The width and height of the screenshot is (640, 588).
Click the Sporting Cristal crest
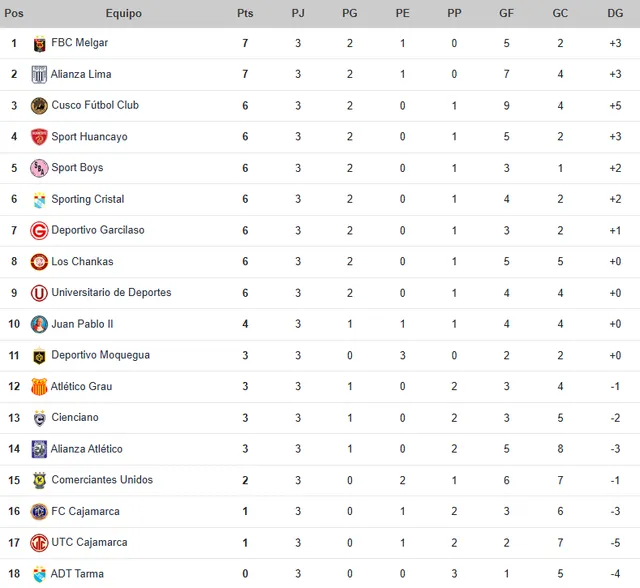[x=39, y=200]
